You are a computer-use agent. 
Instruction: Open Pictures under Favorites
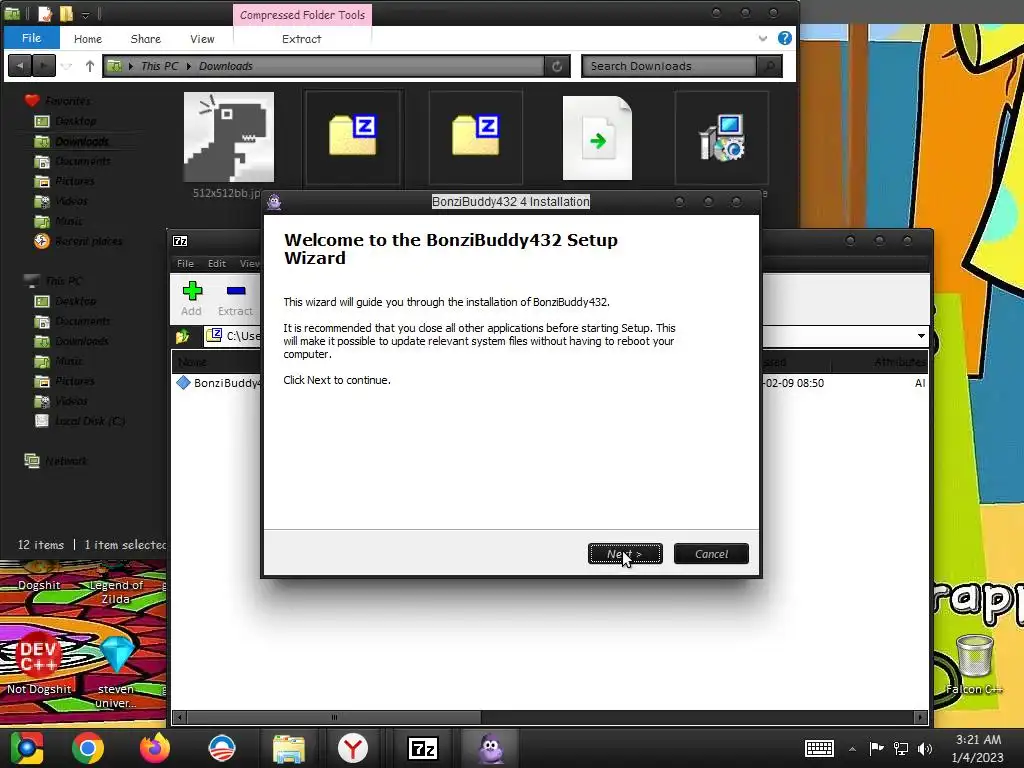click(x=74, y=181)
